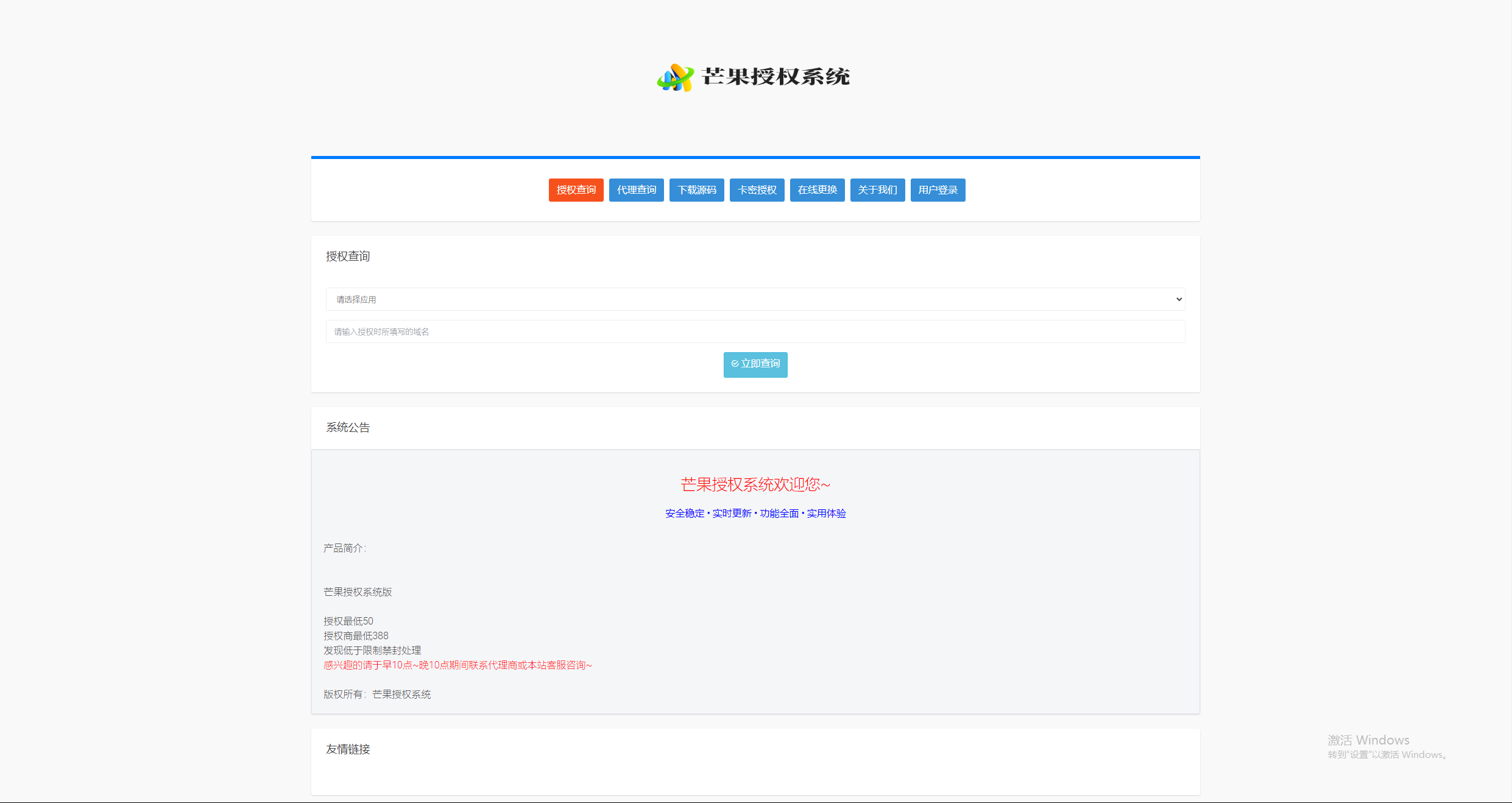Click the 立即查询 submit button
The height and width of the screenshot is (803, 1512).
tap(755, 363)
